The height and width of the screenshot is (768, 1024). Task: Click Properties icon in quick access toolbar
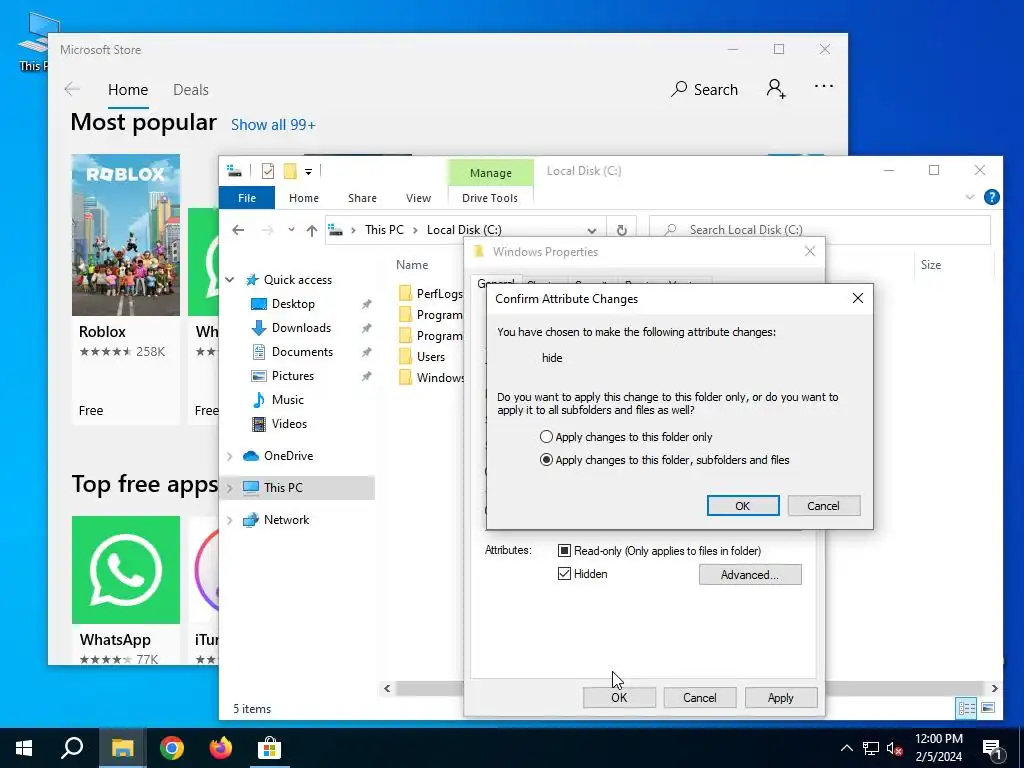(x=268, y=171)
